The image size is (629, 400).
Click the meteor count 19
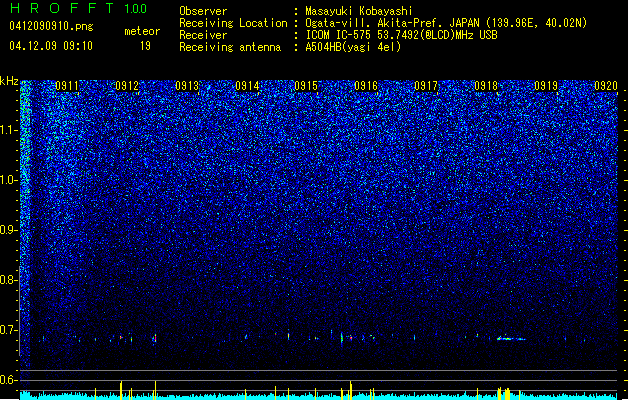[145, 46]
